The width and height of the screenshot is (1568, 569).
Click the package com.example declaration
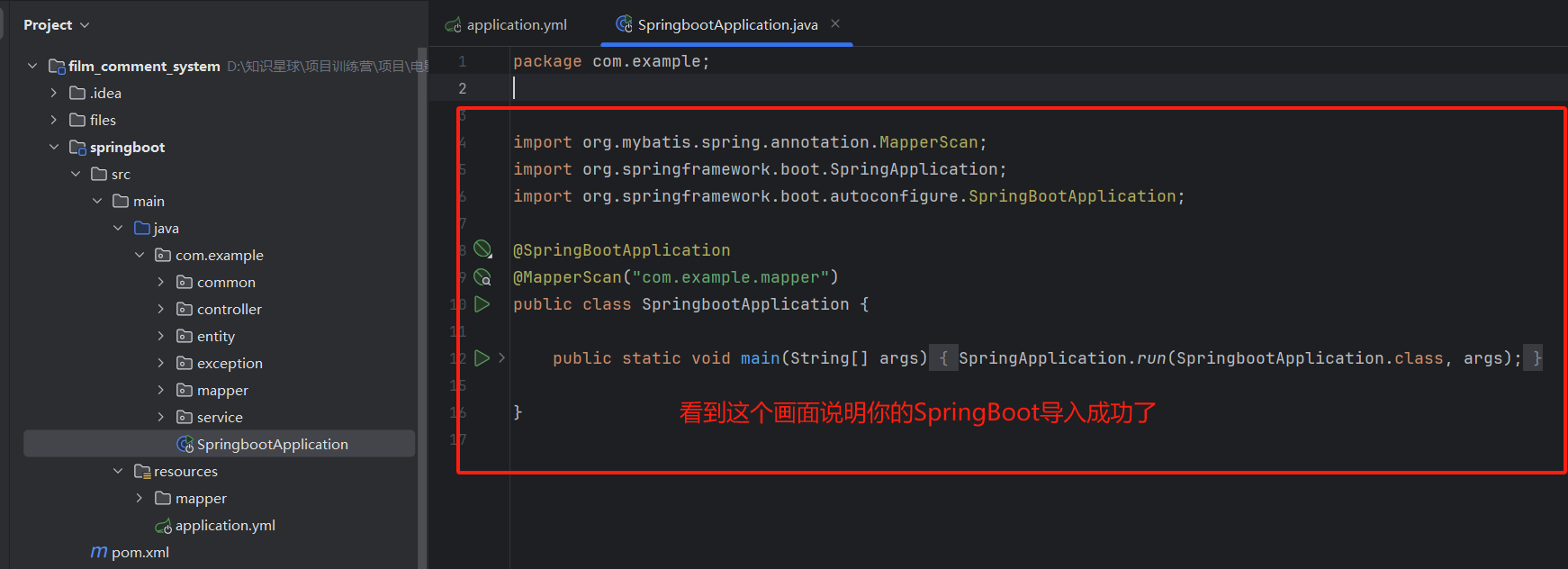[x=611, y=61]
